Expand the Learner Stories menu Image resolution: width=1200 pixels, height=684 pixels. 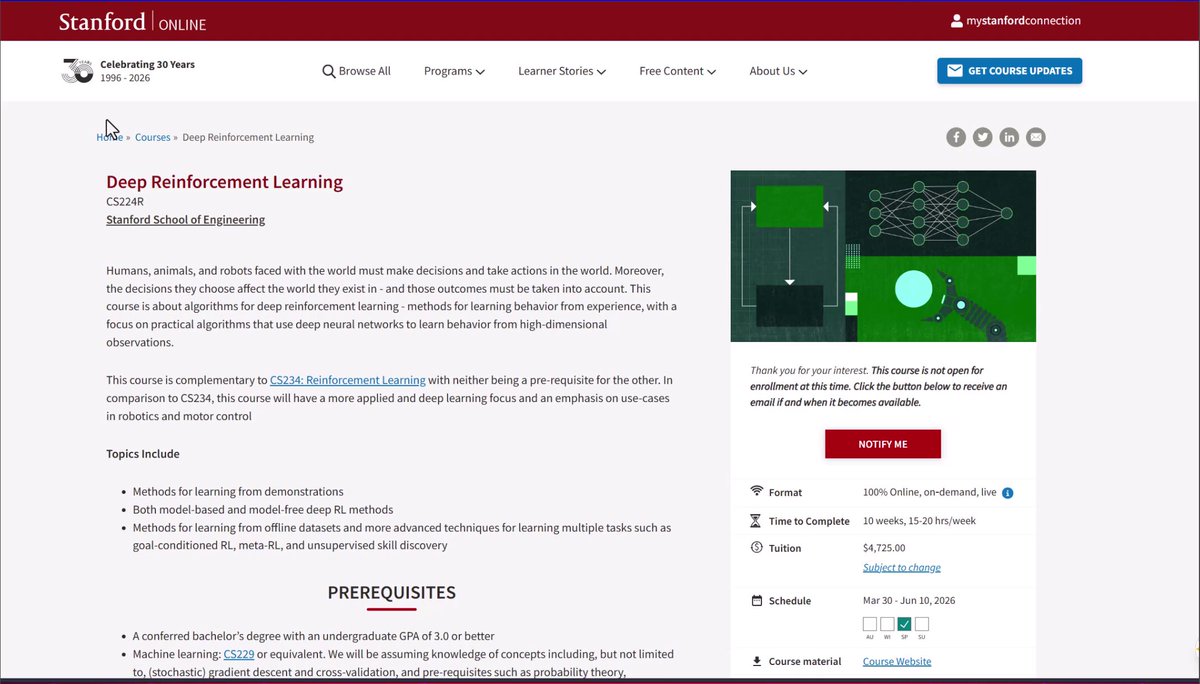pyautogui.click(x=562, y=71)
